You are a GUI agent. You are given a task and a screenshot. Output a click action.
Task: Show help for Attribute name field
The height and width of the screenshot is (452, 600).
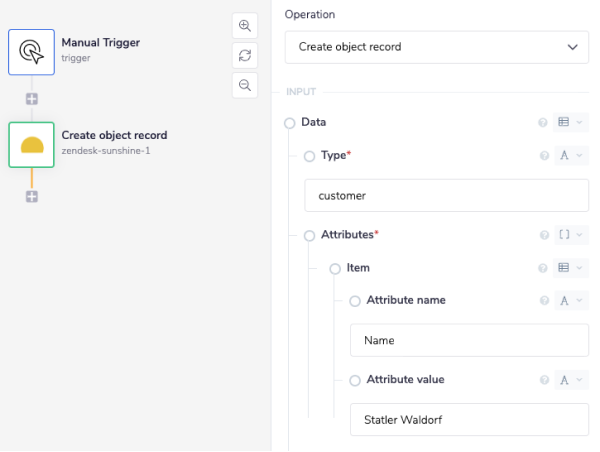(543, 301)
